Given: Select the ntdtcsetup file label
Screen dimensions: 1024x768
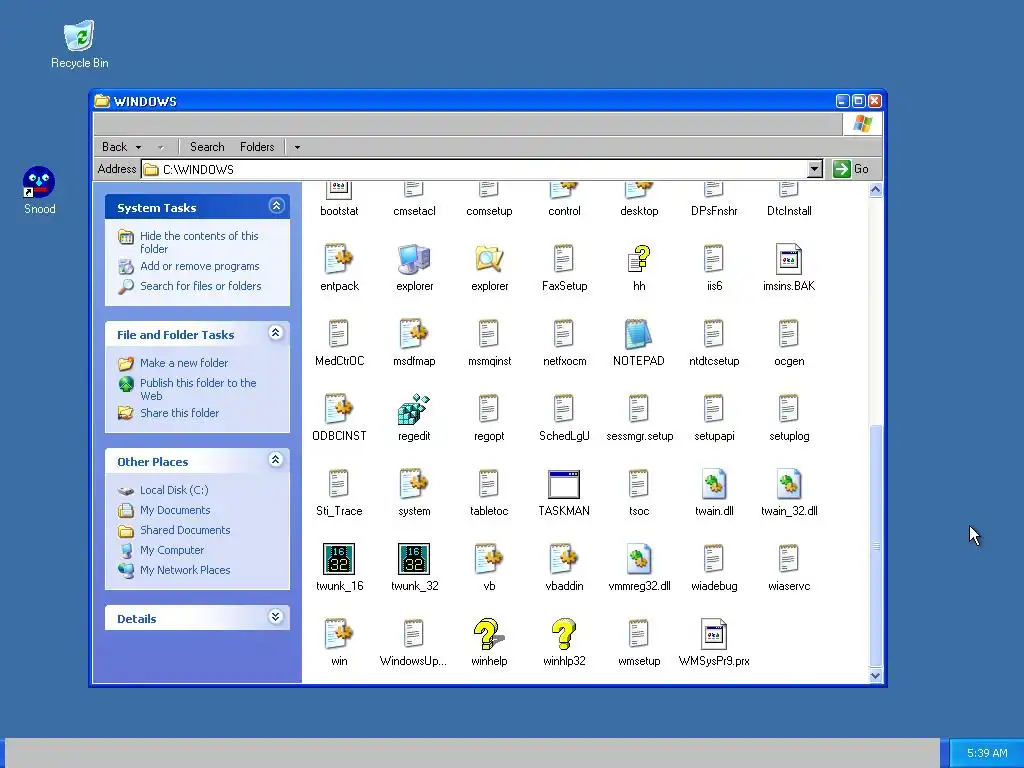Looking at the screenshot, I should tap(714, 360).
